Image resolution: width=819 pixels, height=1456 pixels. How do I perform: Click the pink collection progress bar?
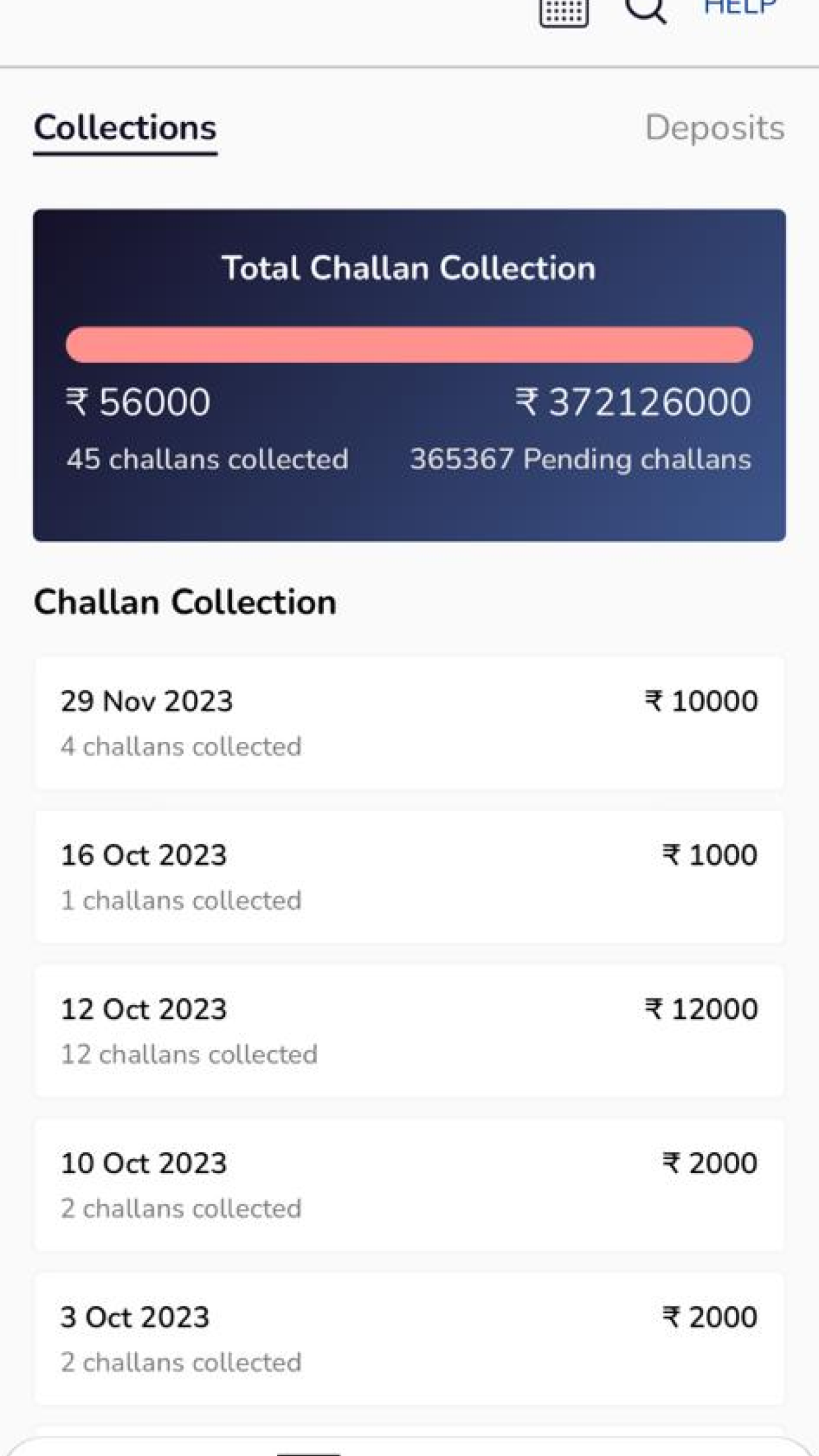point(409,344)
